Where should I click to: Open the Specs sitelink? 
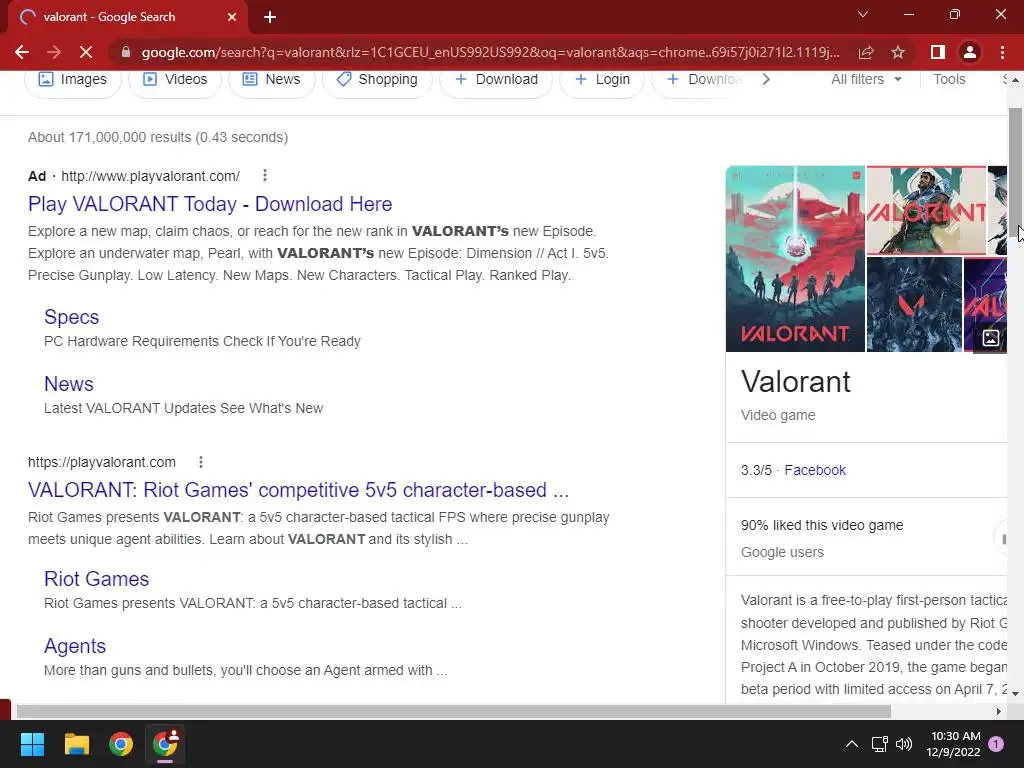tap(71, 317)
